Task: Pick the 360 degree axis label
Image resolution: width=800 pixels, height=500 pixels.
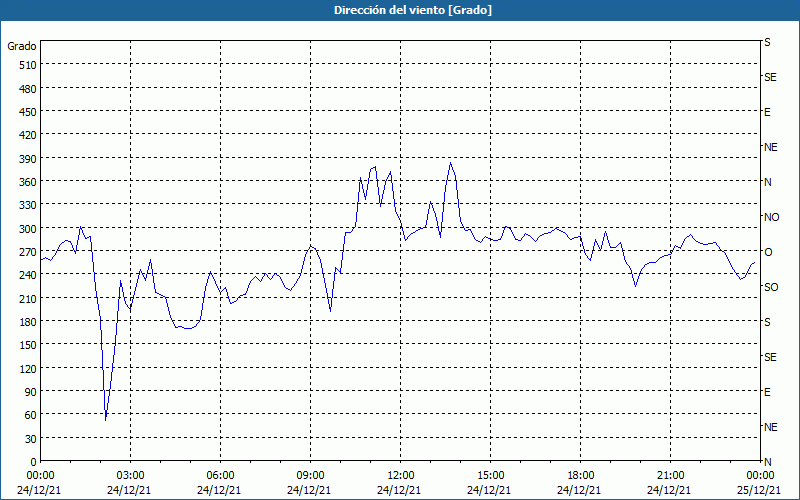Action: (x=29, y=182)
